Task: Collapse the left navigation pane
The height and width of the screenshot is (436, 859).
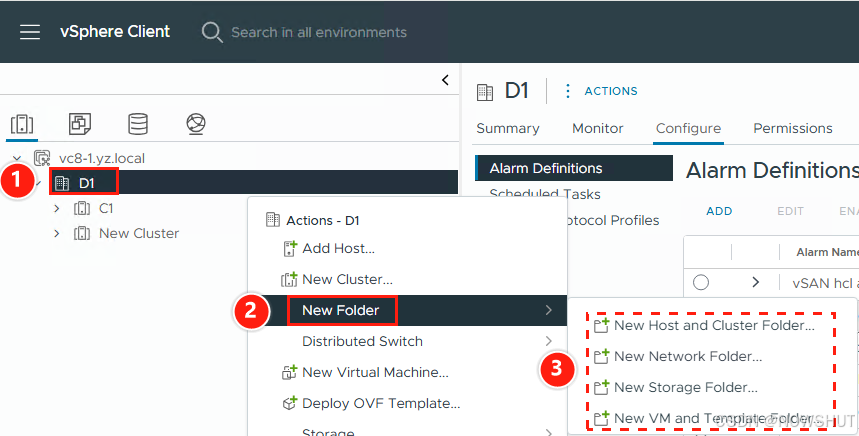Action: pyautogui.click(x=445, y=80)
